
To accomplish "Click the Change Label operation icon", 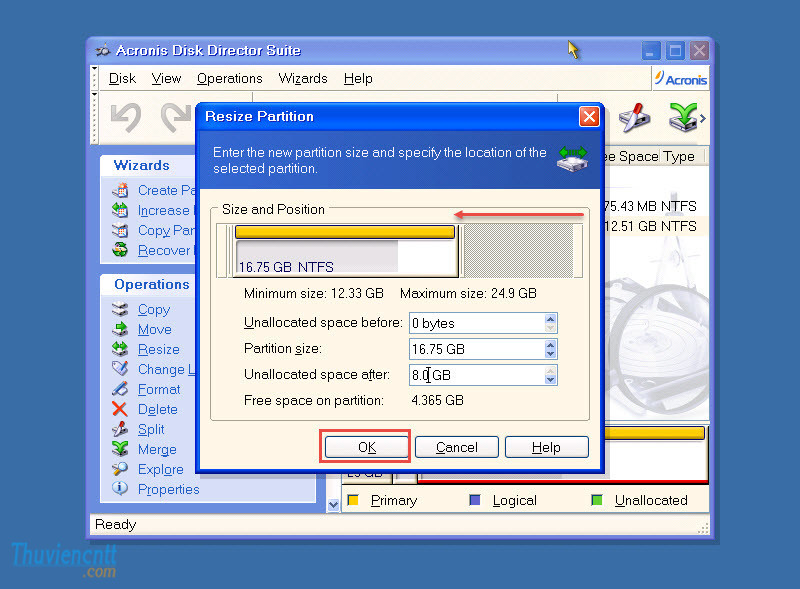I will click(120, 369).
